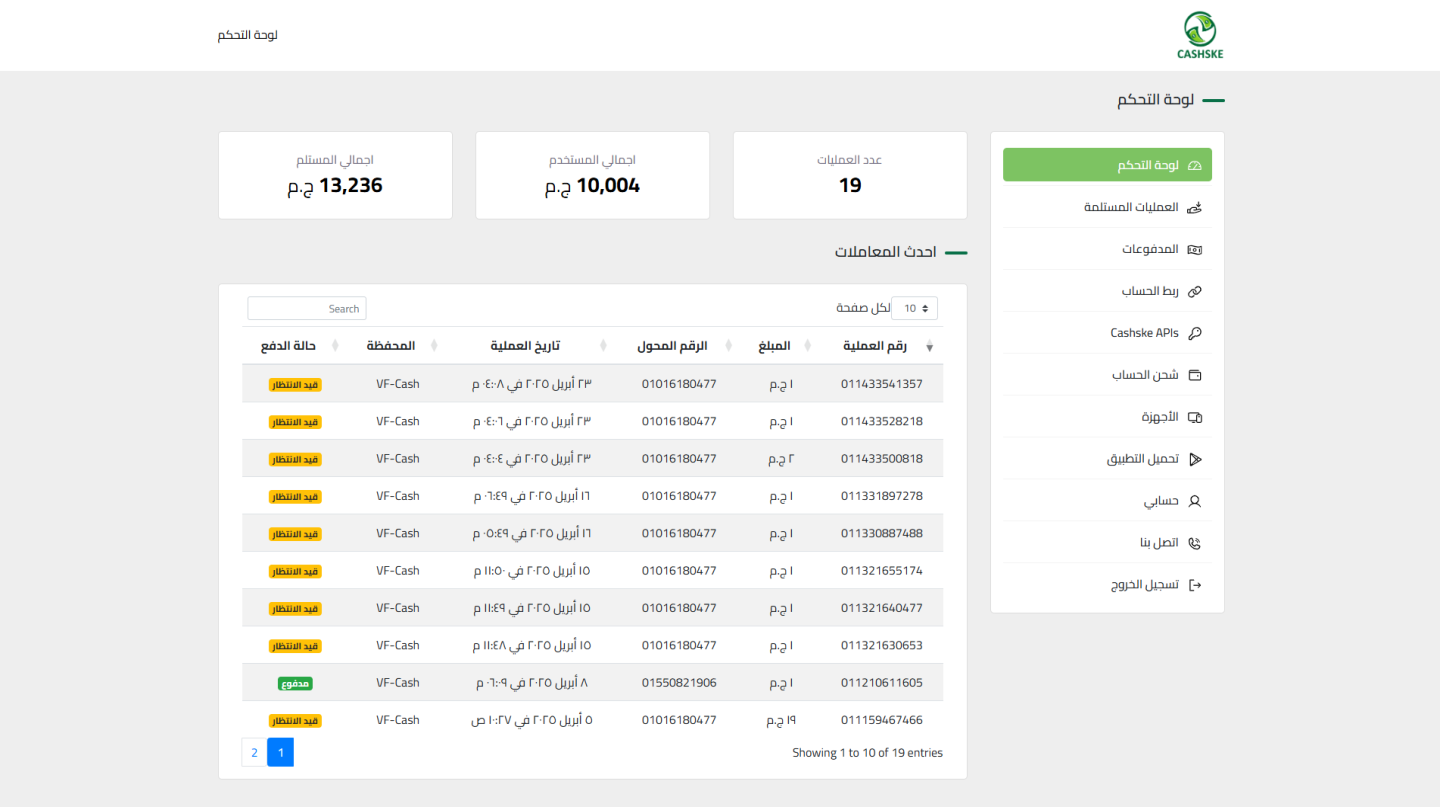Open اتصل بنا contact menu item
The width and height of the screenshot is (1440, 807).
(1159, 543)
